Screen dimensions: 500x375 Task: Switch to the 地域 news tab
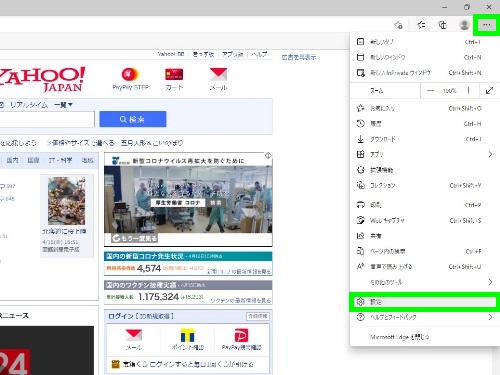click(88, 160)
